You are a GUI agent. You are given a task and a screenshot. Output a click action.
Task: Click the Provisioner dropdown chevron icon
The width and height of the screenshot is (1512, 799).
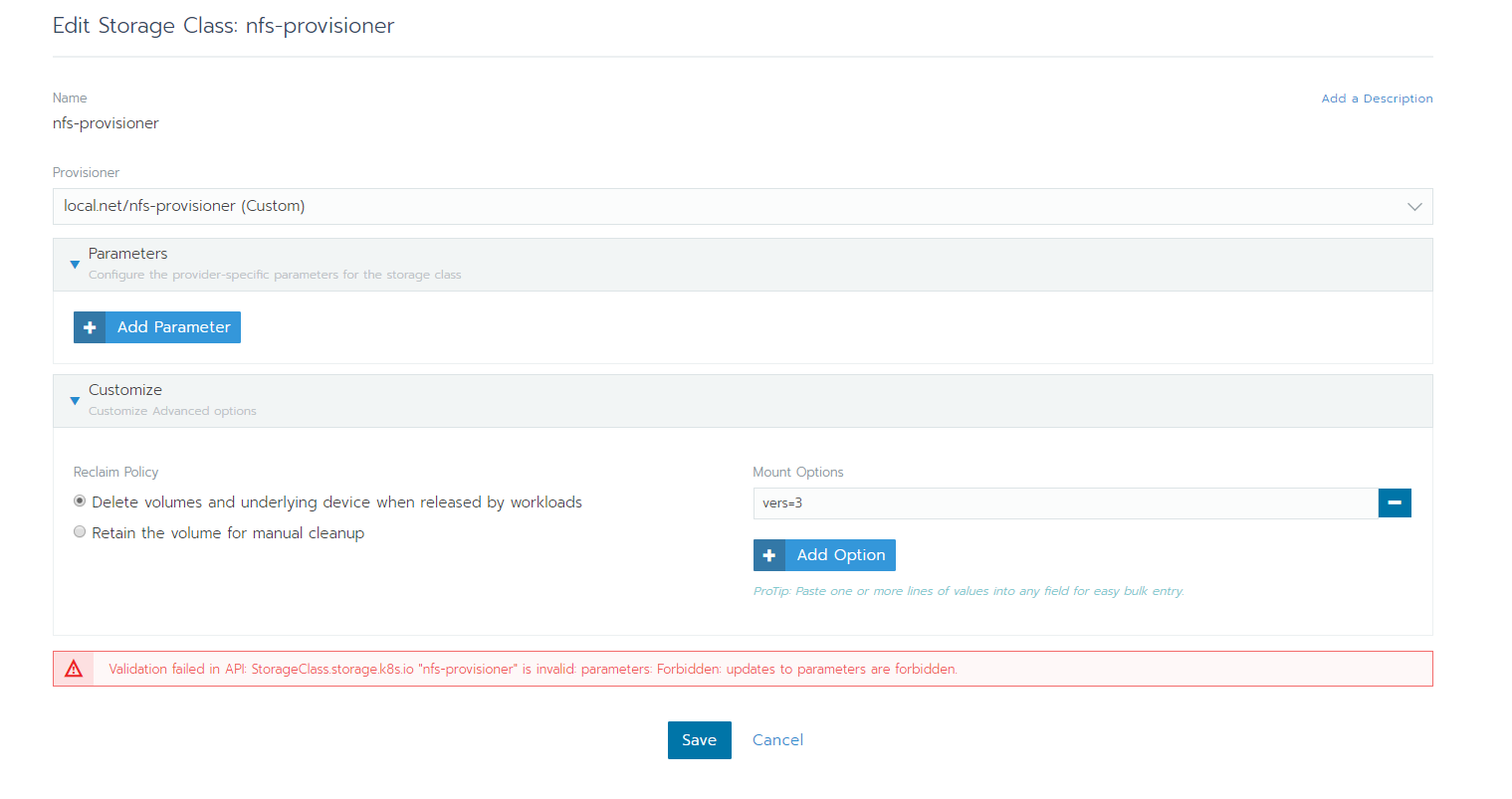(x=1414, y=206)
